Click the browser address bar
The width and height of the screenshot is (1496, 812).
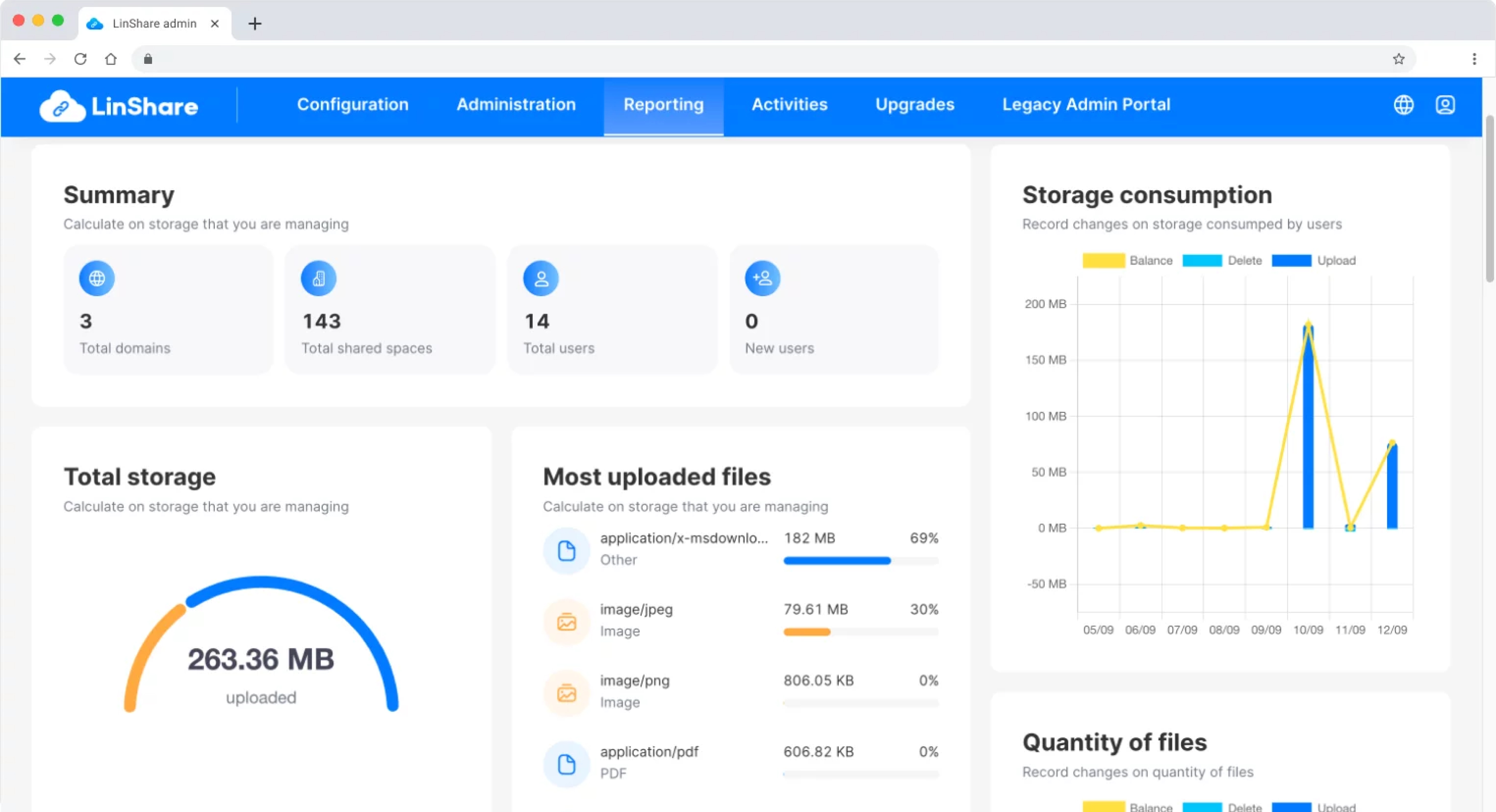point(755,59)
